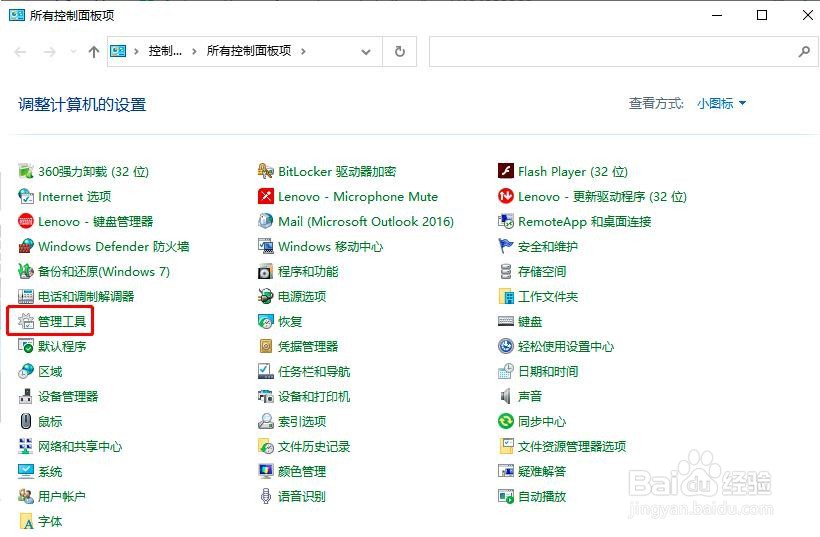Open the 轻松使用设置中心 link
Screen dimensions: 820x537
click(x=566, y=346)
